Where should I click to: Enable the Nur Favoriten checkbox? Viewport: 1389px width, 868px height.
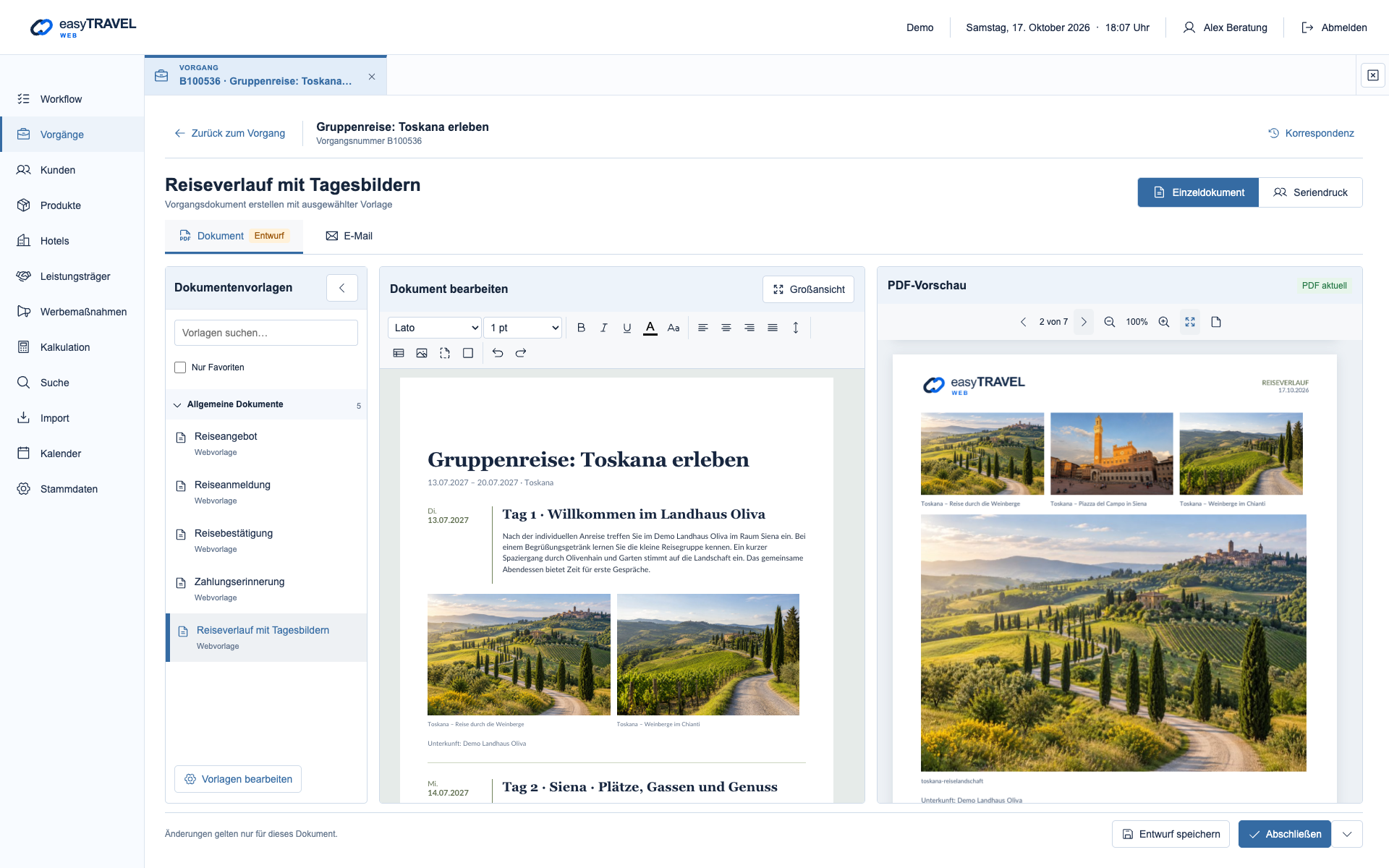180,367
